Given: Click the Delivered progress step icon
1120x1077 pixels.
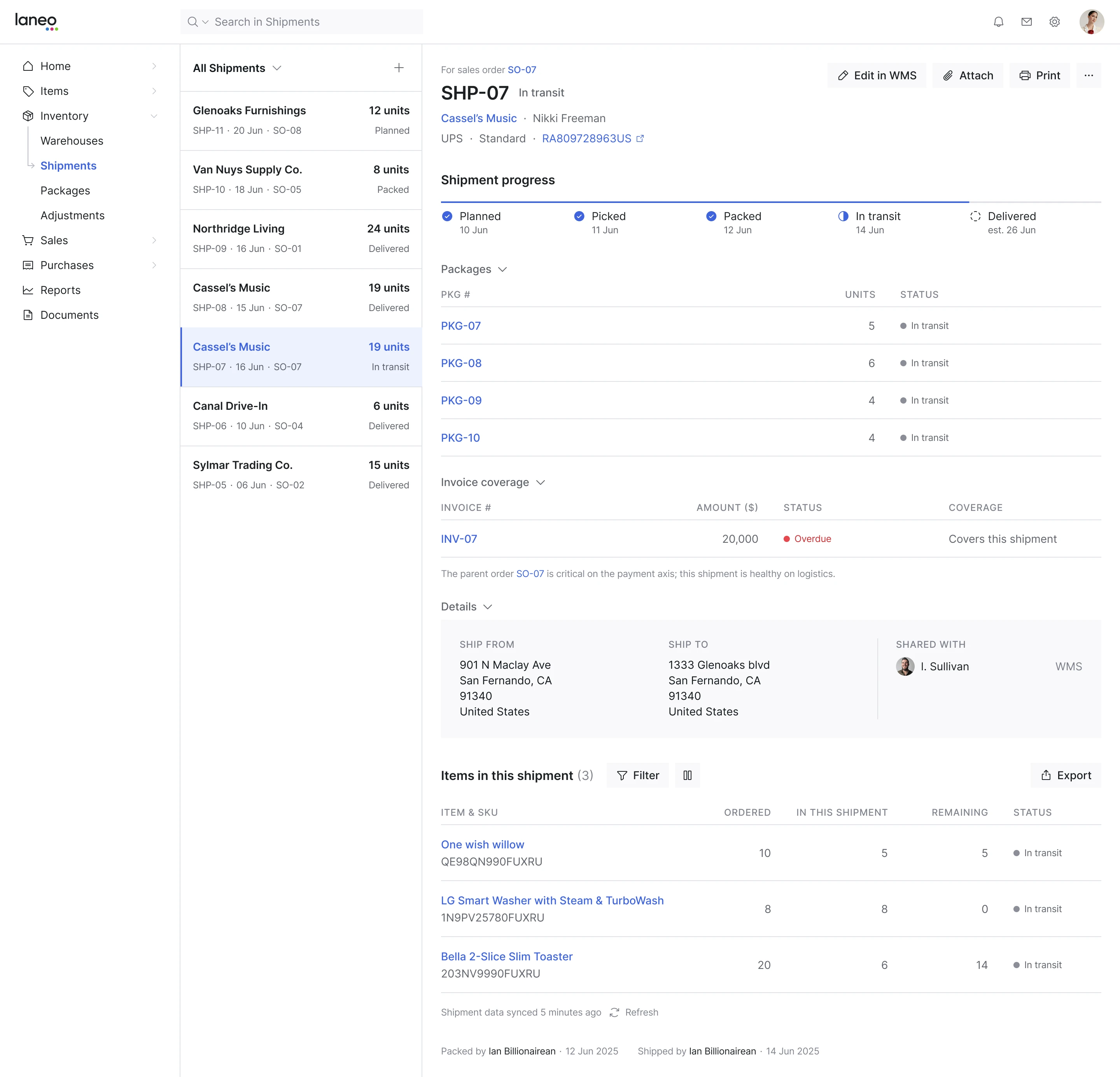Looking at the screenshot, I should [975, 216].
